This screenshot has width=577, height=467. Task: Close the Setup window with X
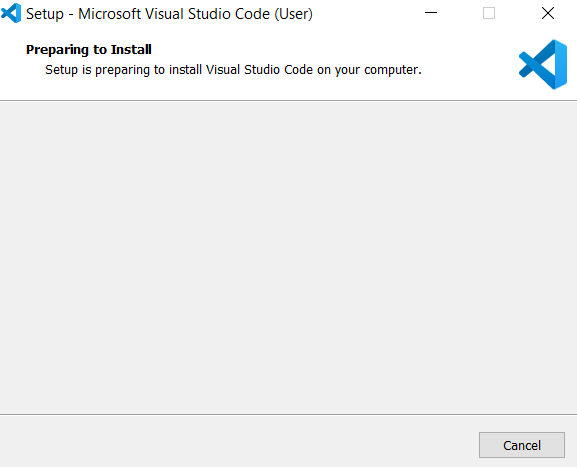pos(548,13)
